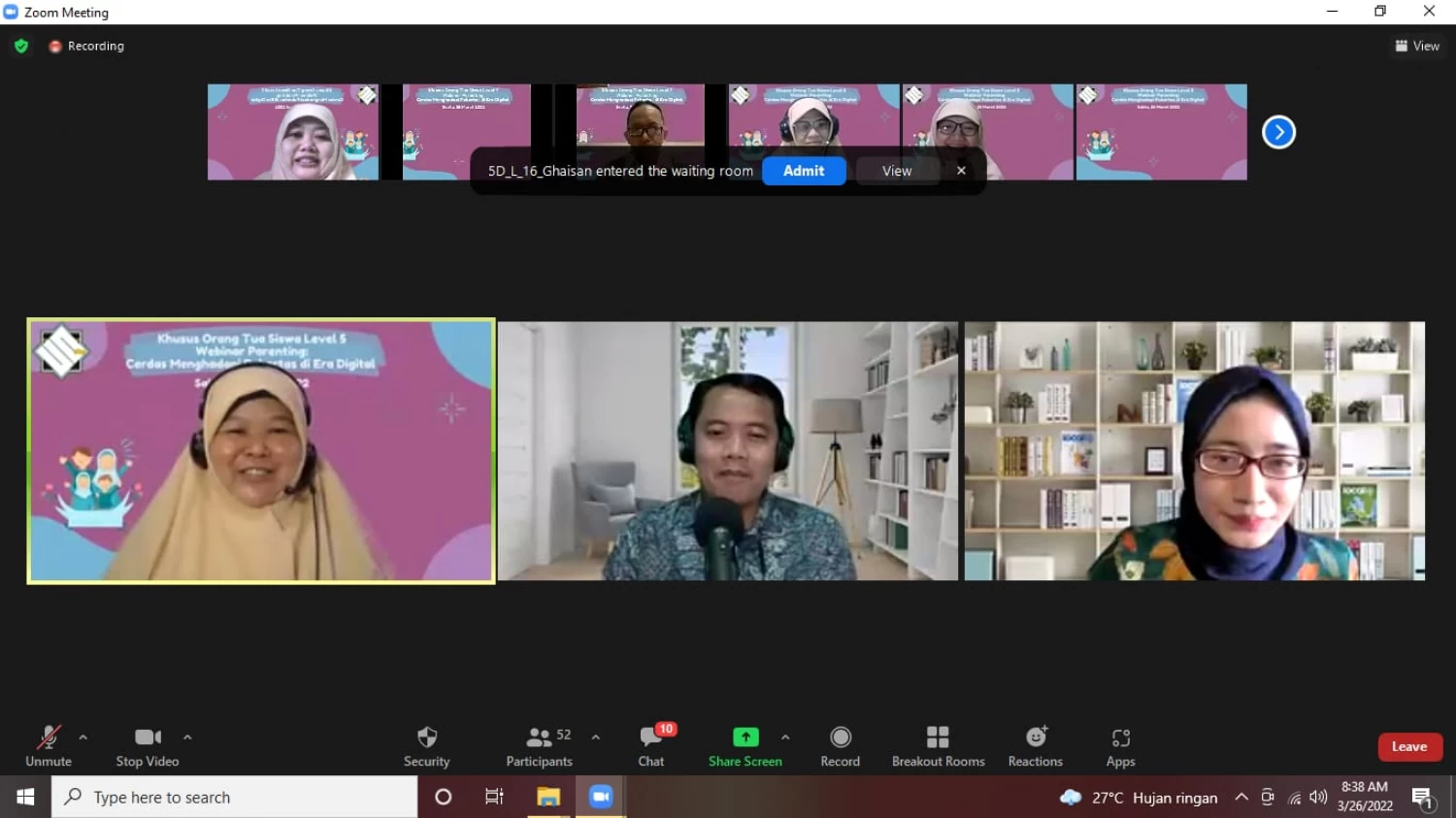Click the green encryption shield icon

21,46
